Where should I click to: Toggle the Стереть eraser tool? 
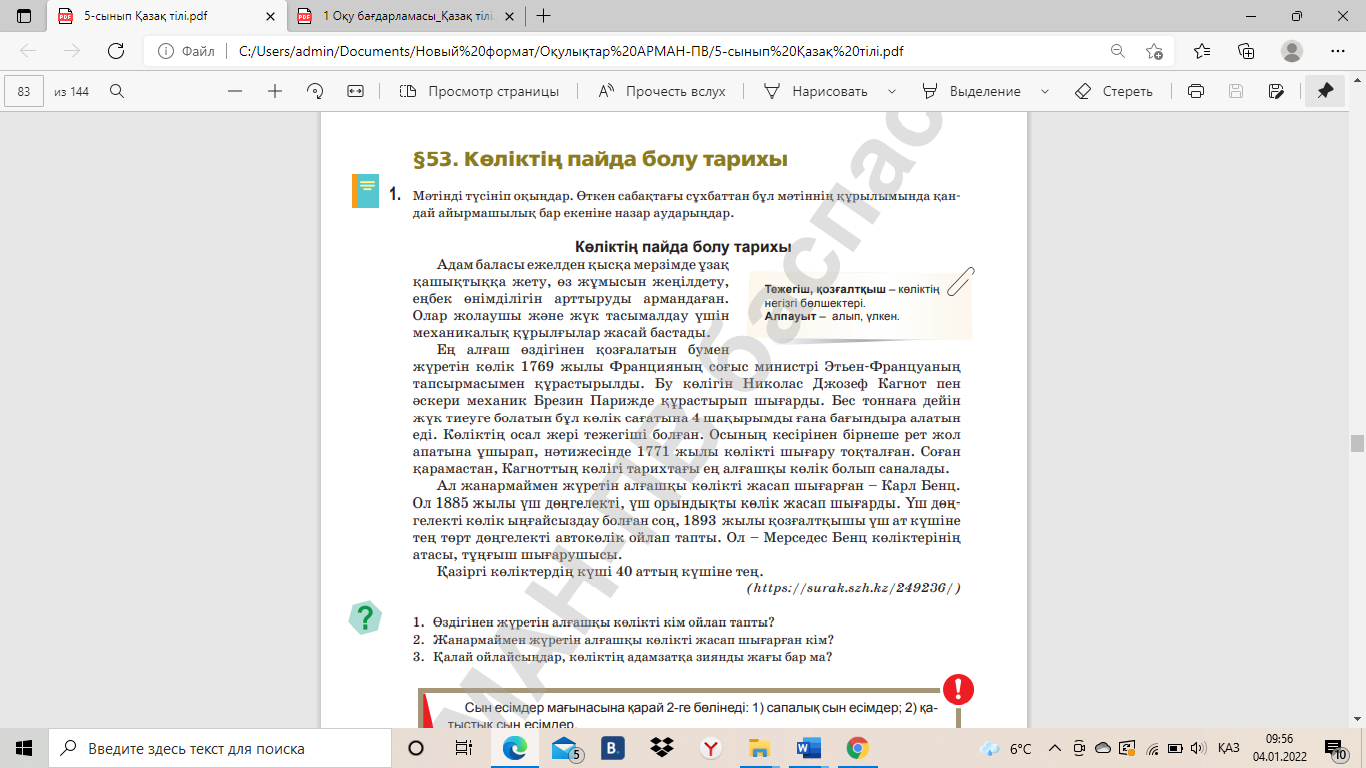[1113, 91]
